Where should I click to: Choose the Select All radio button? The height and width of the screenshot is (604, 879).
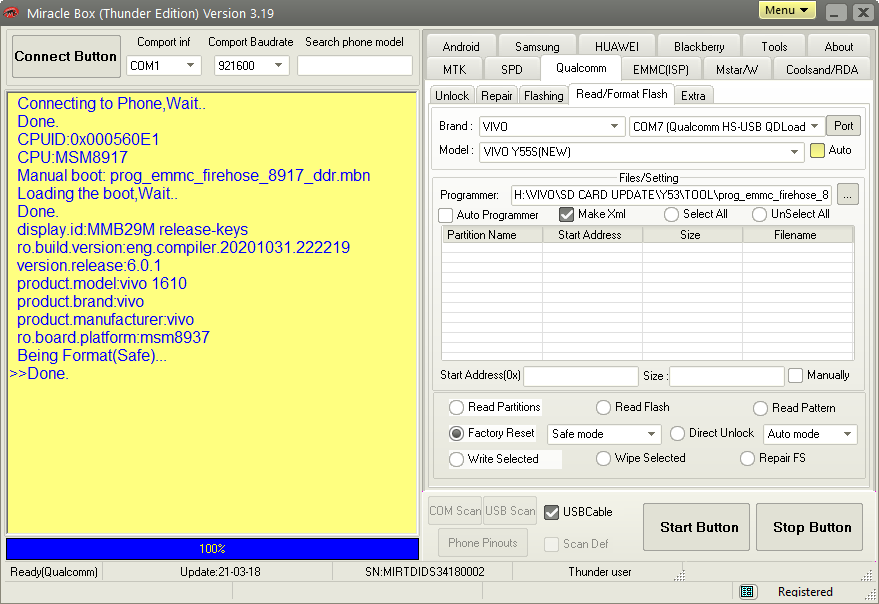[671, 214]
